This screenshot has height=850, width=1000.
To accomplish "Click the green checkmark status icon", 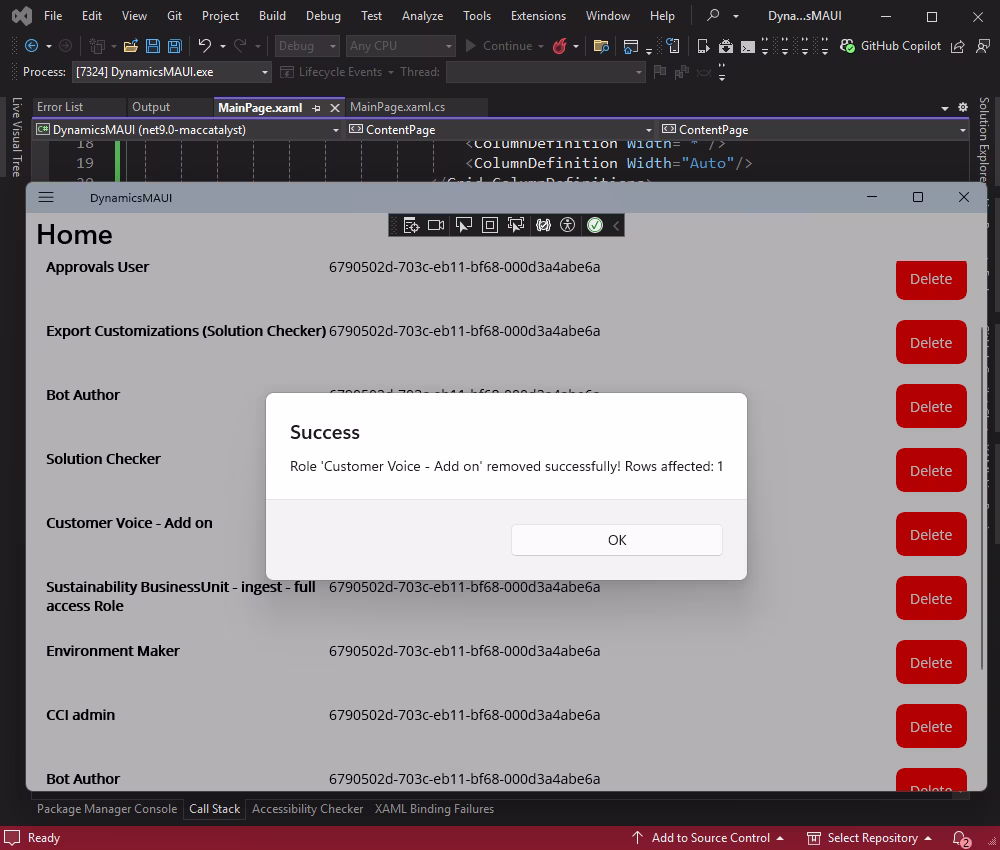I will coord(595,225).
